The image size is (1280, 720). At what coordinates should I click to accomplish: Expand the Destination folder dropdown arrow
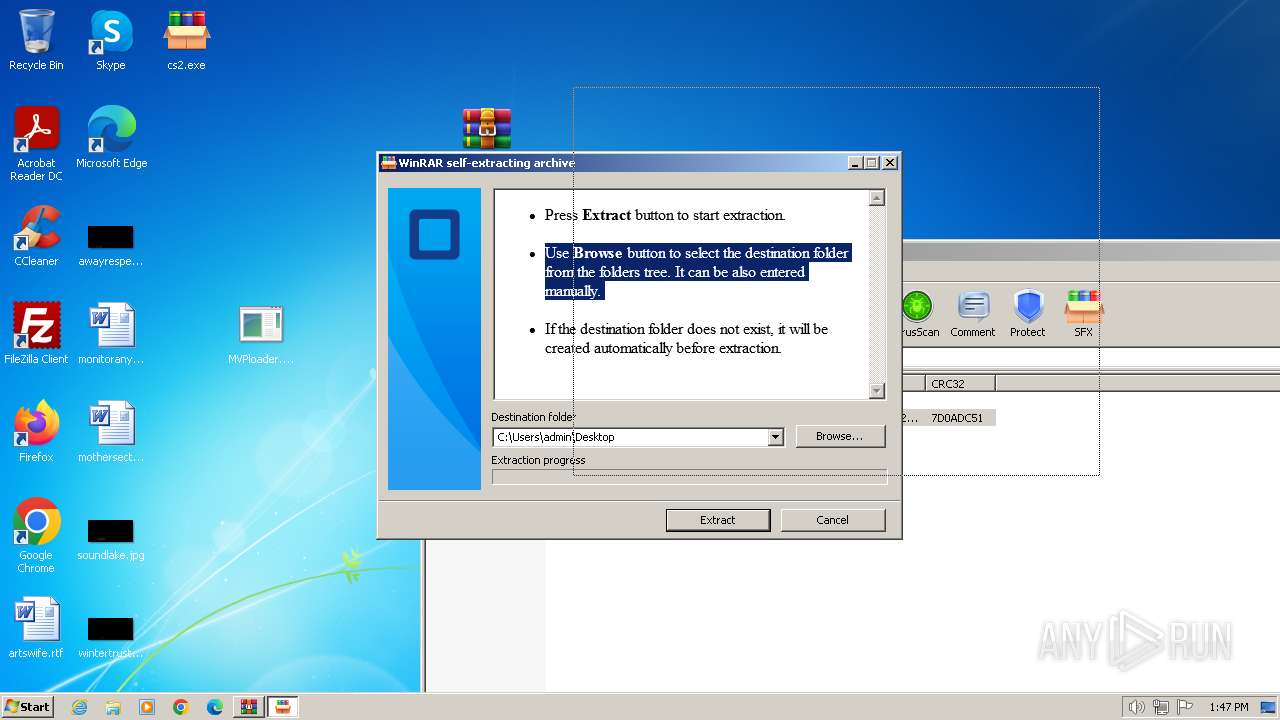click(775, 437)
